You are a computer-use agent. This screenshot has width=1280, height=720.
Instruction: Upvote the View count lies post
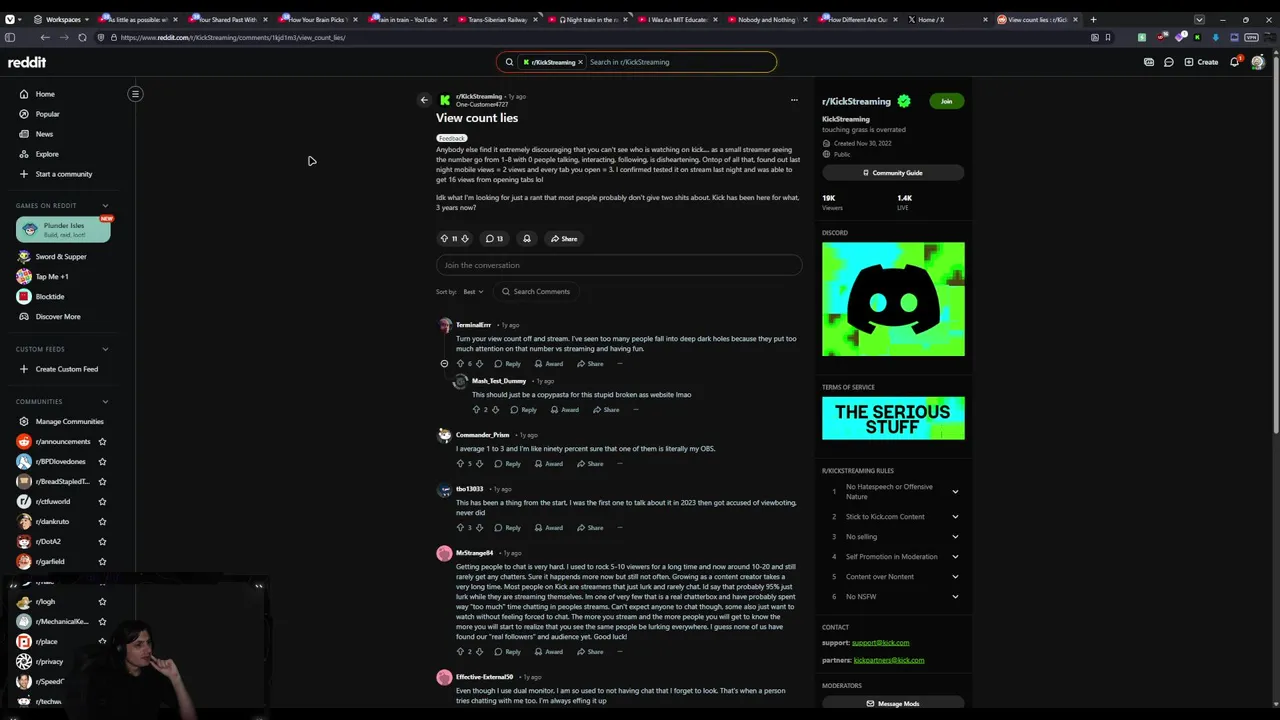click(x=444, y=239)
